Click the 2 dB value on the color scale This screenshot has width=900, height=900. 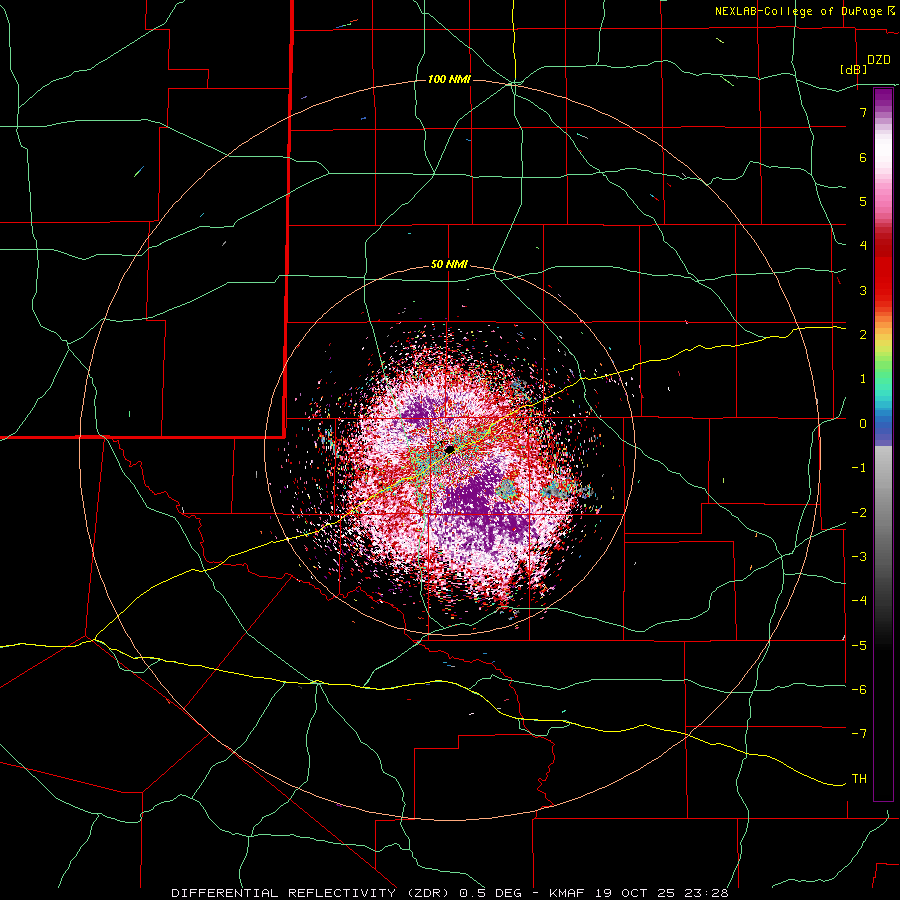click(863, 335)
